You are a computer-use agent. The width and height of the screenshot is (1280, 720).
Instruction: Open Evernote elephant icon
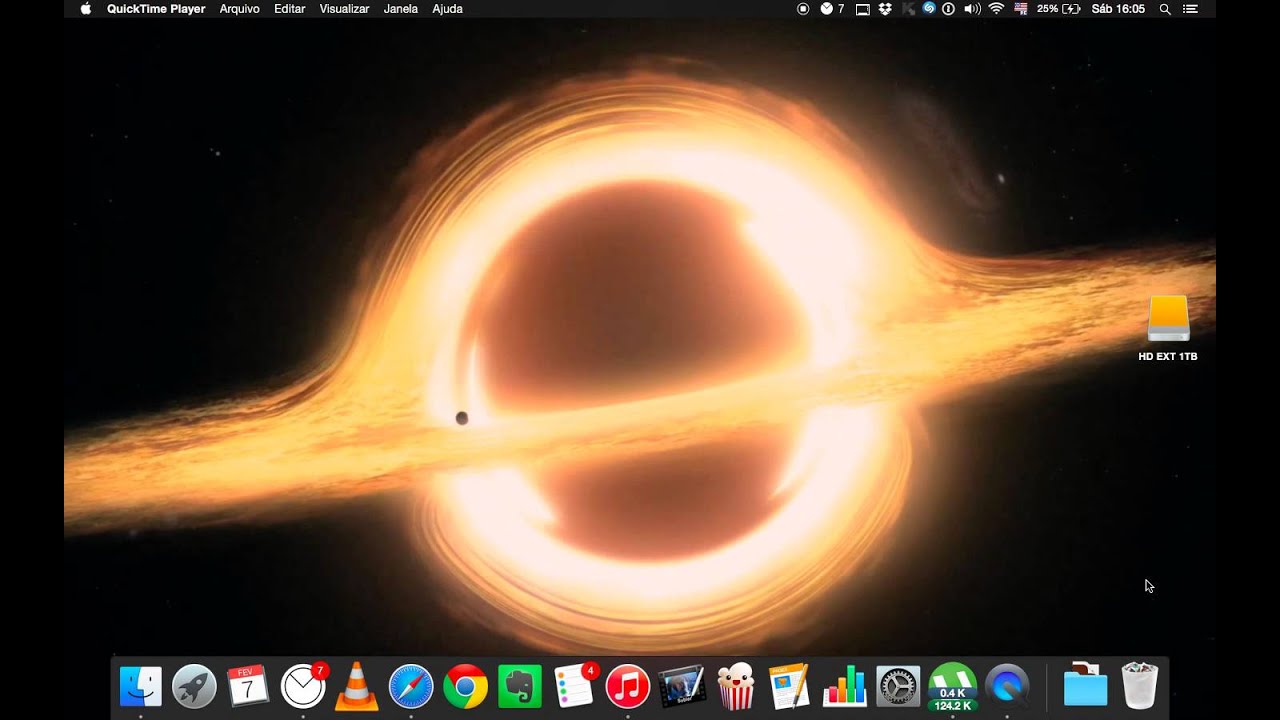(519, 687)
